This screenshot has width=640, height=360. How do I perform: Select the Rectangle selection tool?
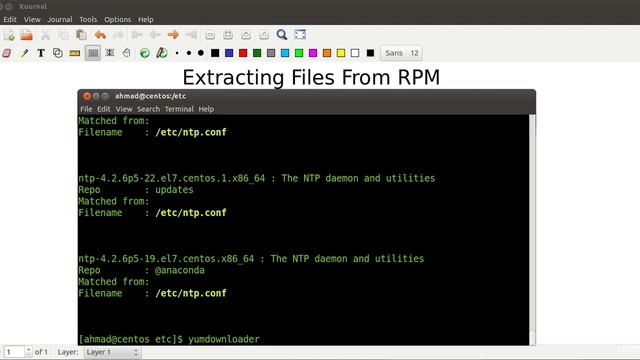point(93,53)
